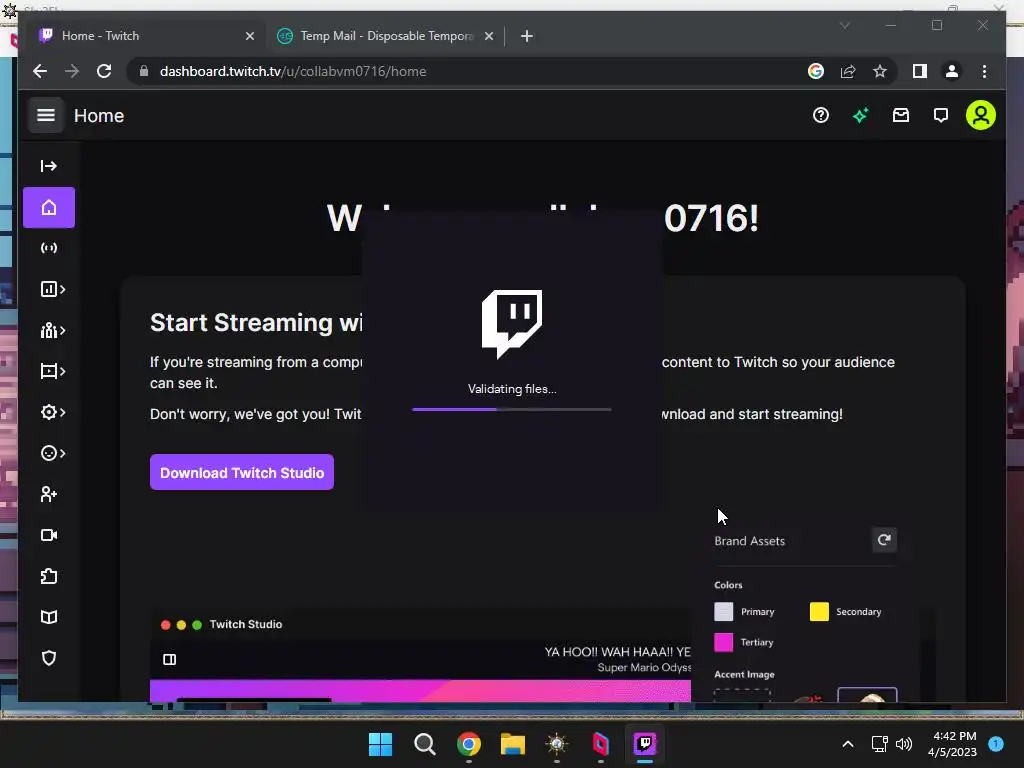1024x768 pixels.
Task: Open the Creator Camp book icon
Action: [49, 617]
